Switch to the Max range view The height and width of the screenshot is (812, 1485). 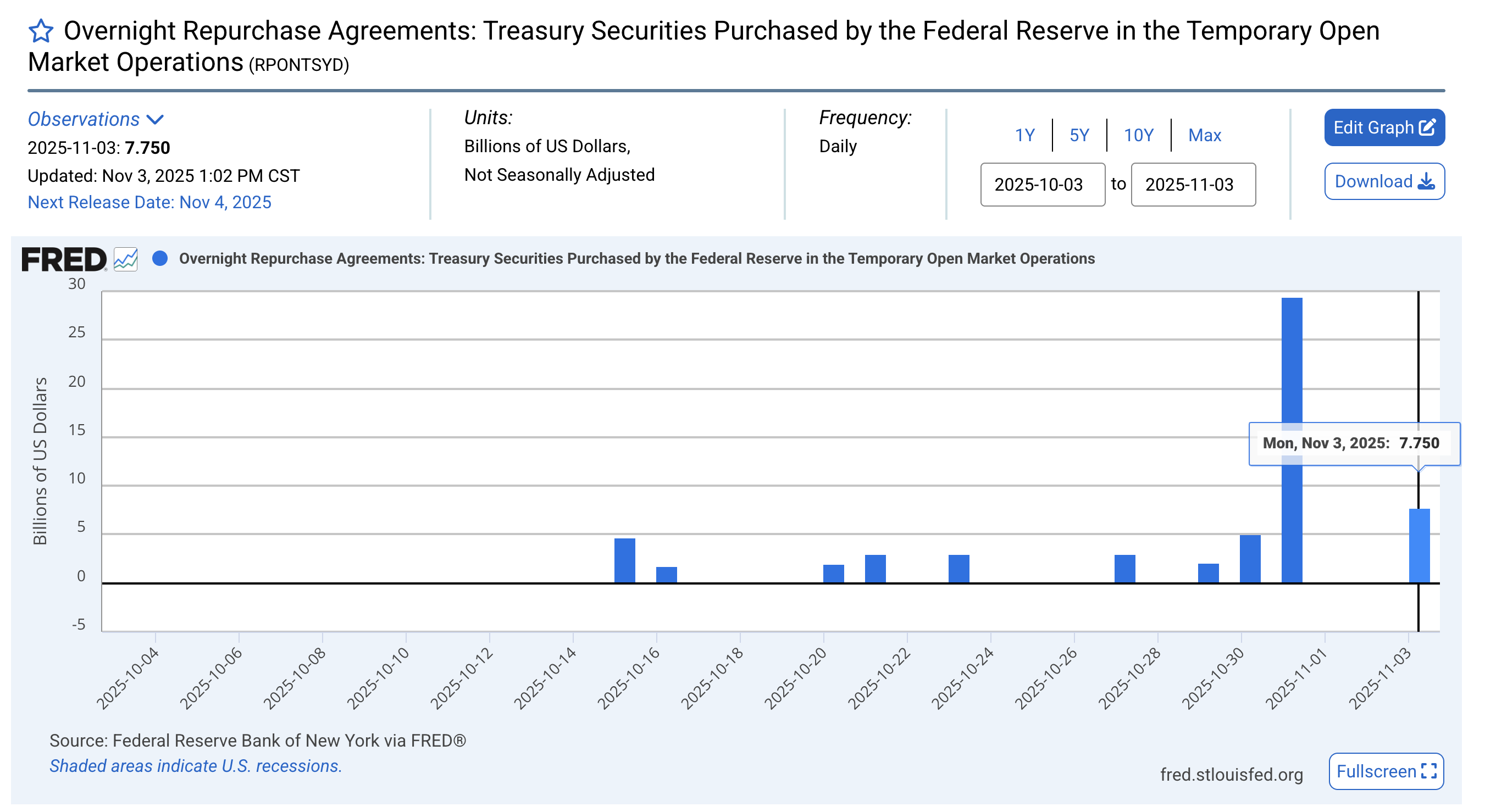[x=1204, y=135]
